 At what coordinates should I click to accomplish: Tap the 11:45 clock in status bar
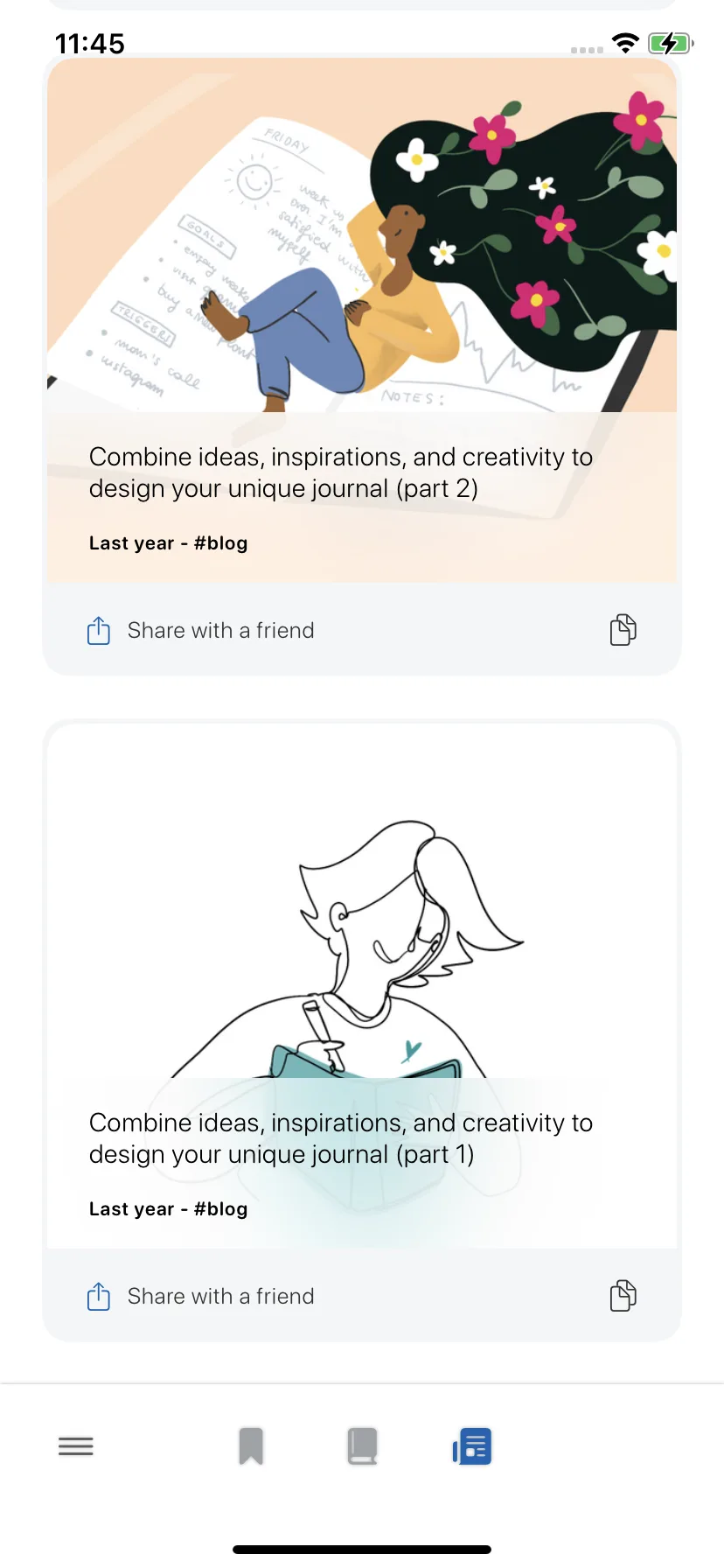point(90,43)
